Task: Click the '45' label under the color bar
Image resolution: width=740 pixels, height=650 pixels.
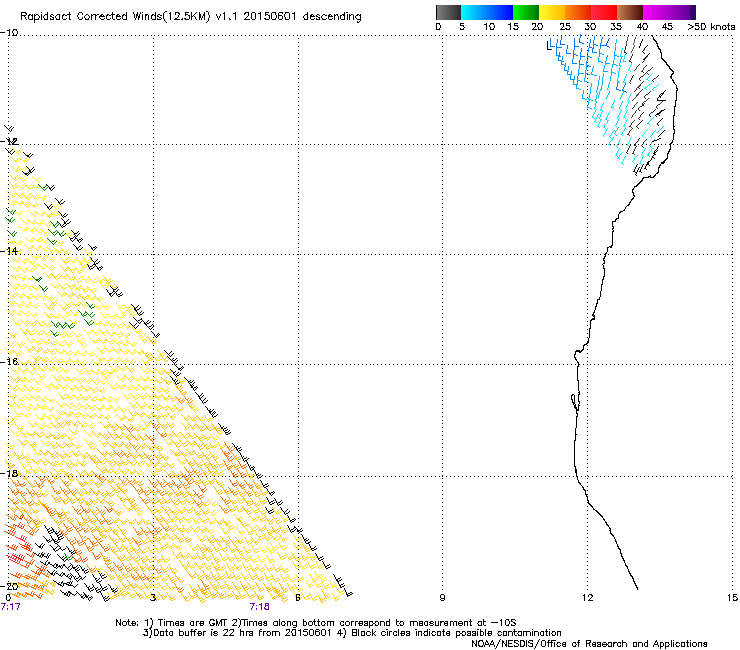Action: [667, 27]
